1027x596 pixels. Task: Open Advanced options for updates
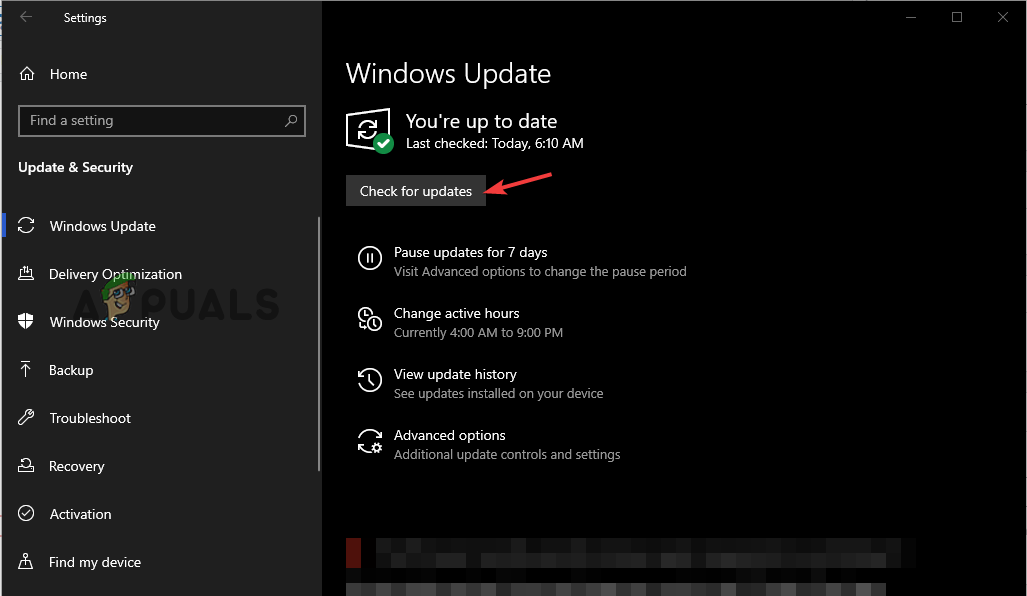[449, 435]
